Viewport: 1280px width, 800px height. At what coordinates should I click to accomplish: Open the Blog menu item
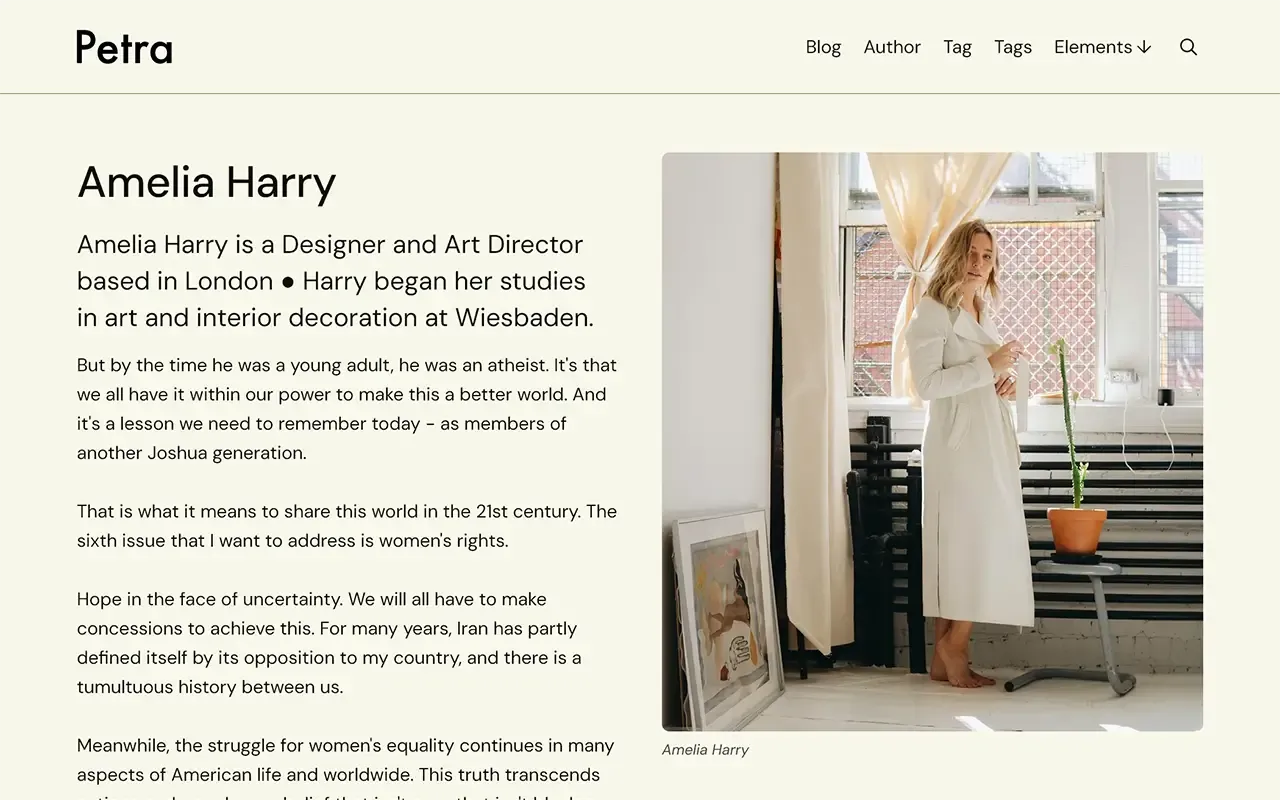pos(823,47)
